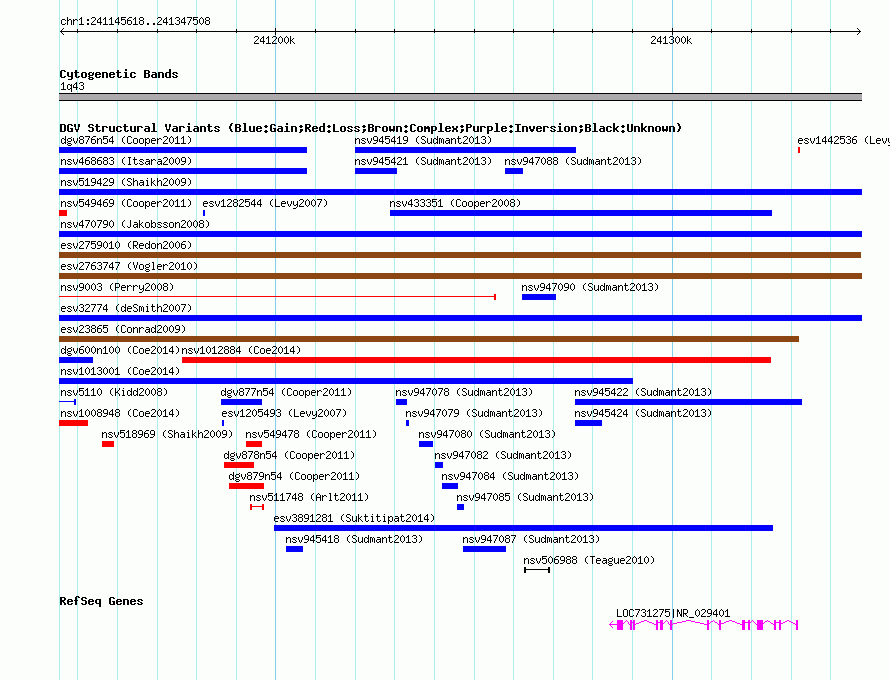Open the nsv945422 (Sudmant2013) blue bar
This screenshot has width=890, height=680.
click(689, 402)
